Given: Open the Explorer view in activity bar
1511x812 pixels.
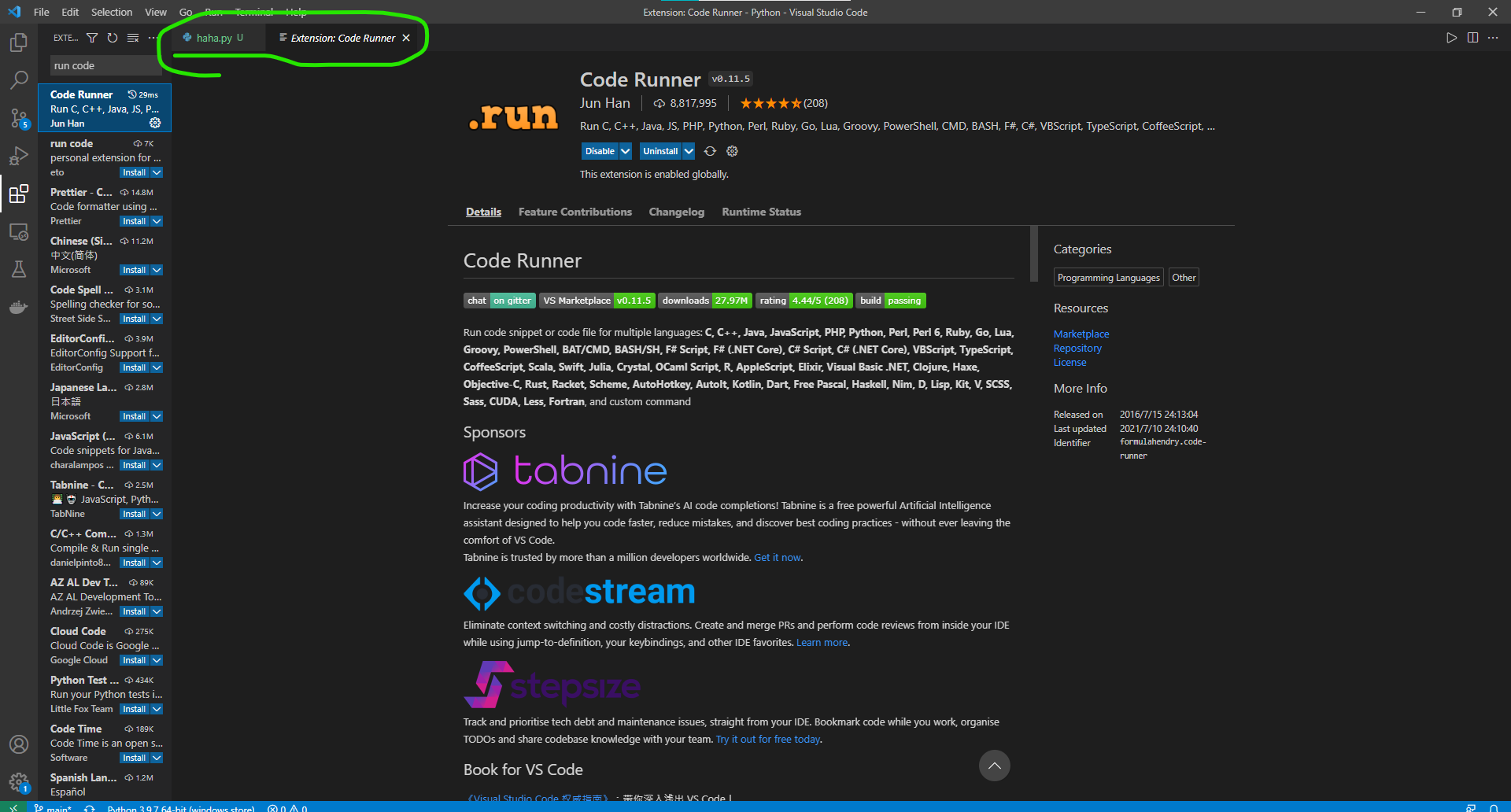Looking at the screenshot, I should (19, 42).
